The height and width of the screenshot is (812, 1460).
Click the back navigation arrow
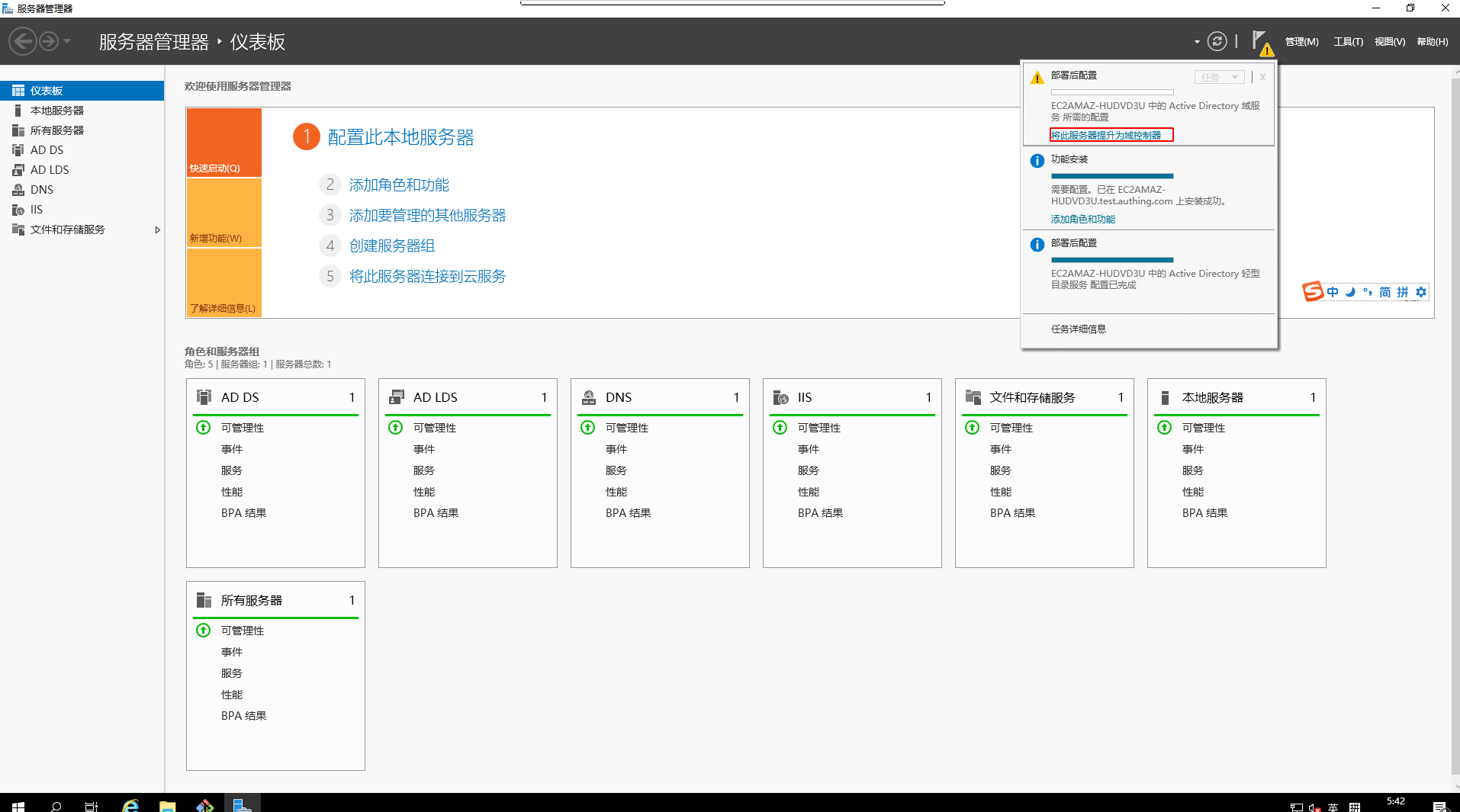pyautogui.click(x=23, y=41)
